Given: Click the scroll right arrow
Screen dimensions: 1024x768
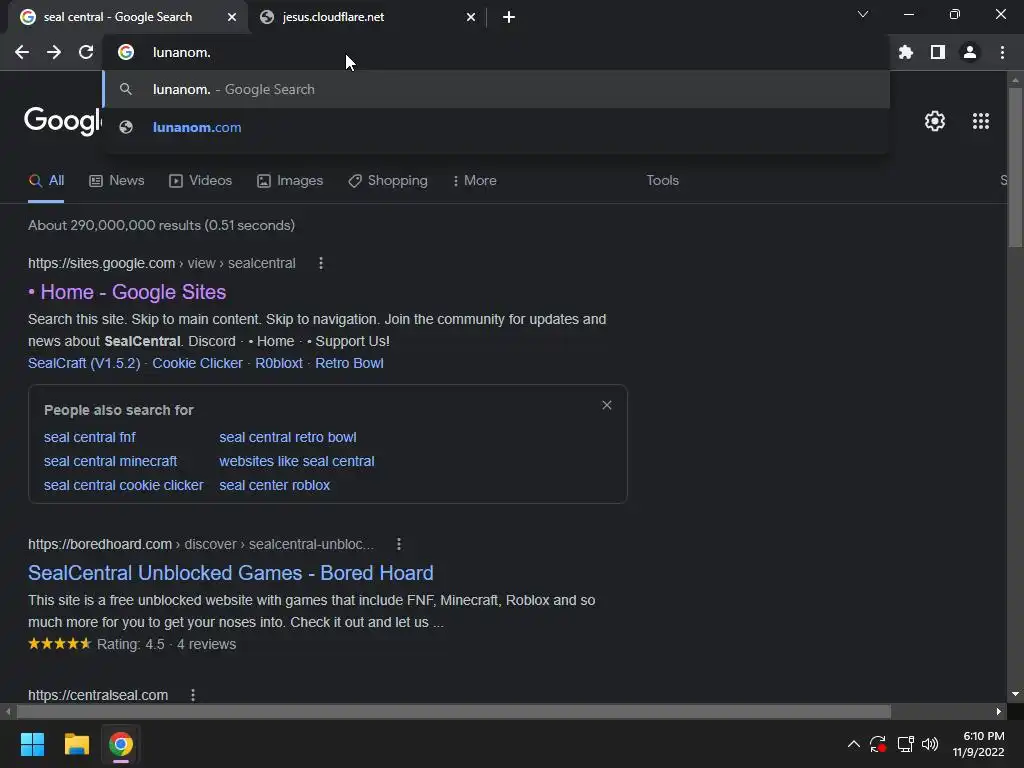Looking at the screenshot, I should [x=999, y=711].
